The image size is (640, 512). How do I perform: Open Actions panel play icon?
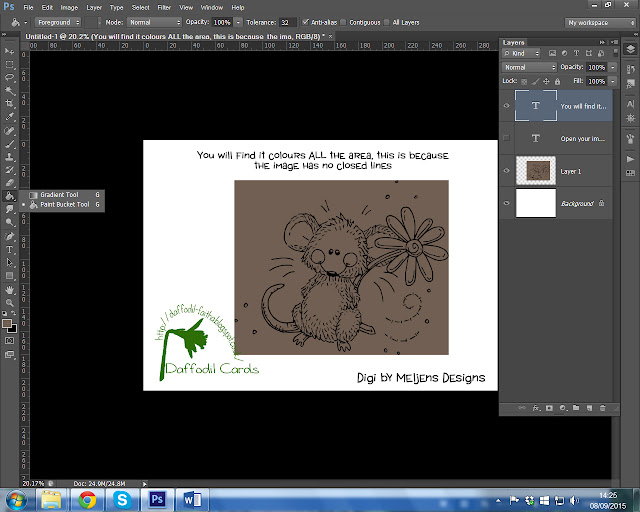coord(630,159)
